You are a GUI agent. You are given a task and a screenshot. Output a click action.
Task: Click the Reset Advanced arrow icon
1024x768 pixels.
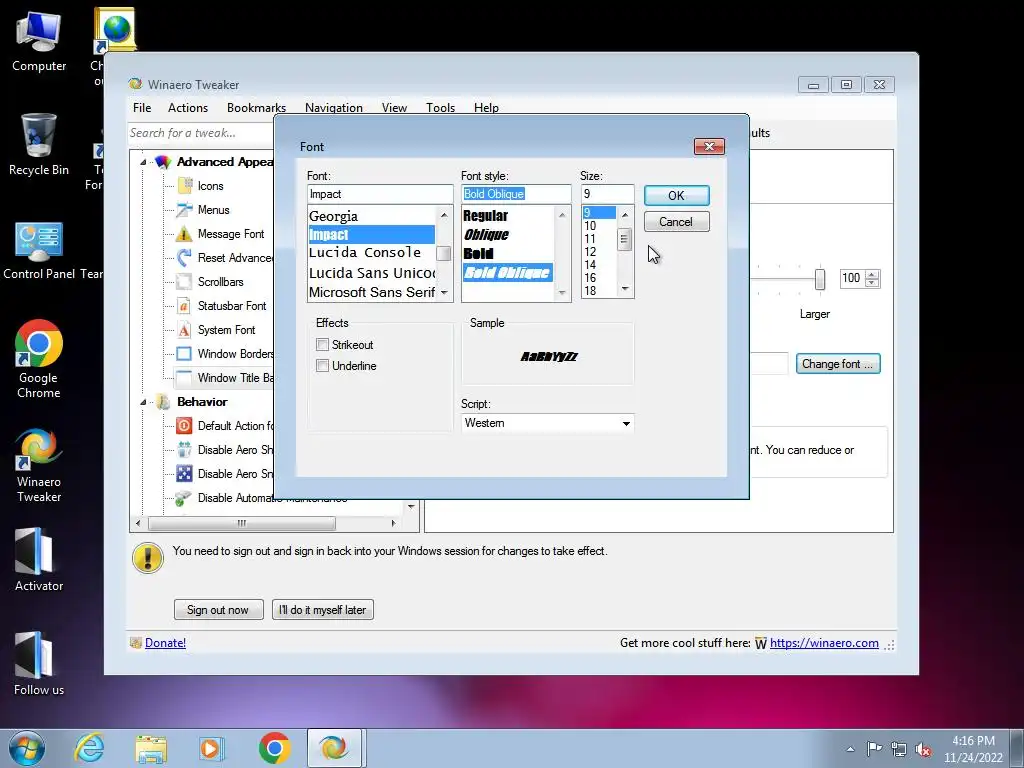(184, 258)
